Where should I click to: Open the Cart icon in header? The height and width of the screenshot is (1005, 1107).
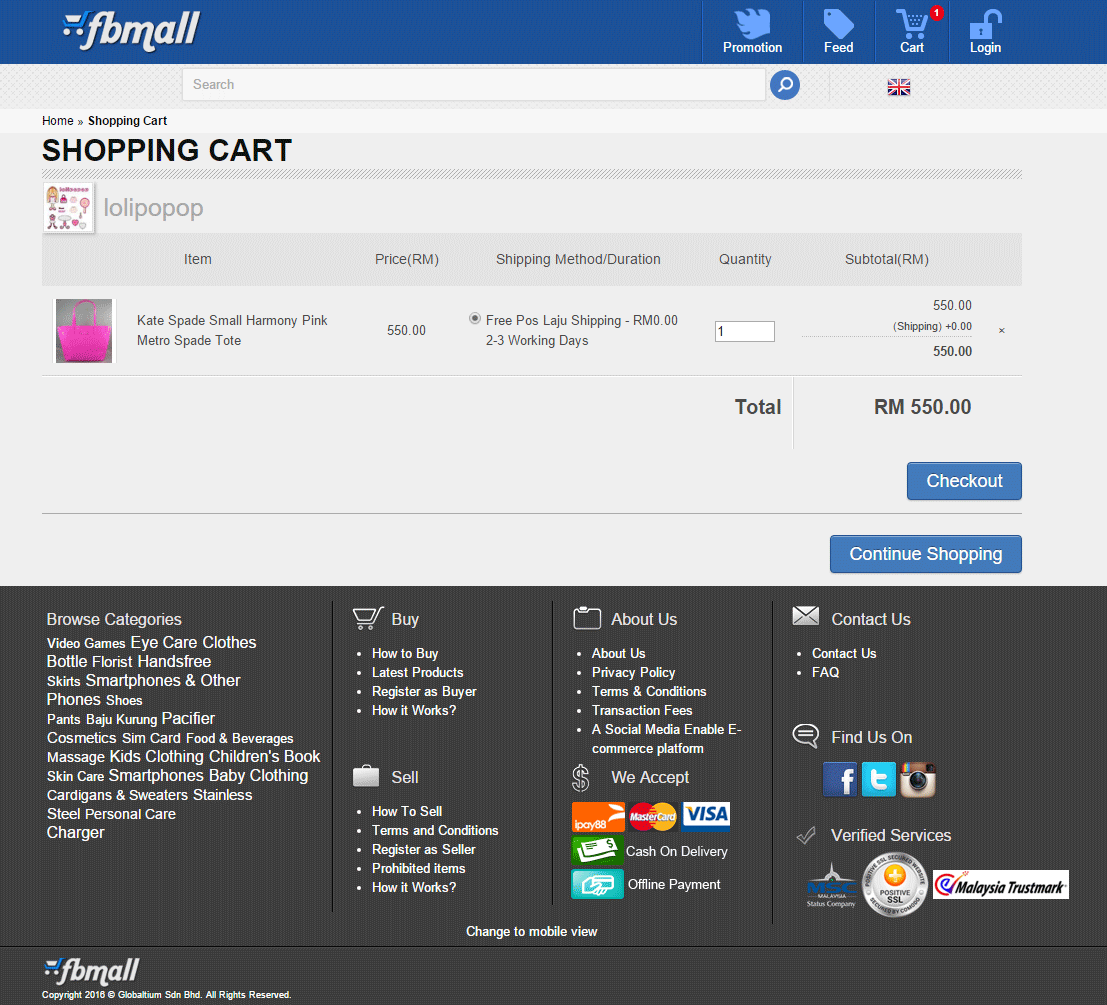click(911, 24)
